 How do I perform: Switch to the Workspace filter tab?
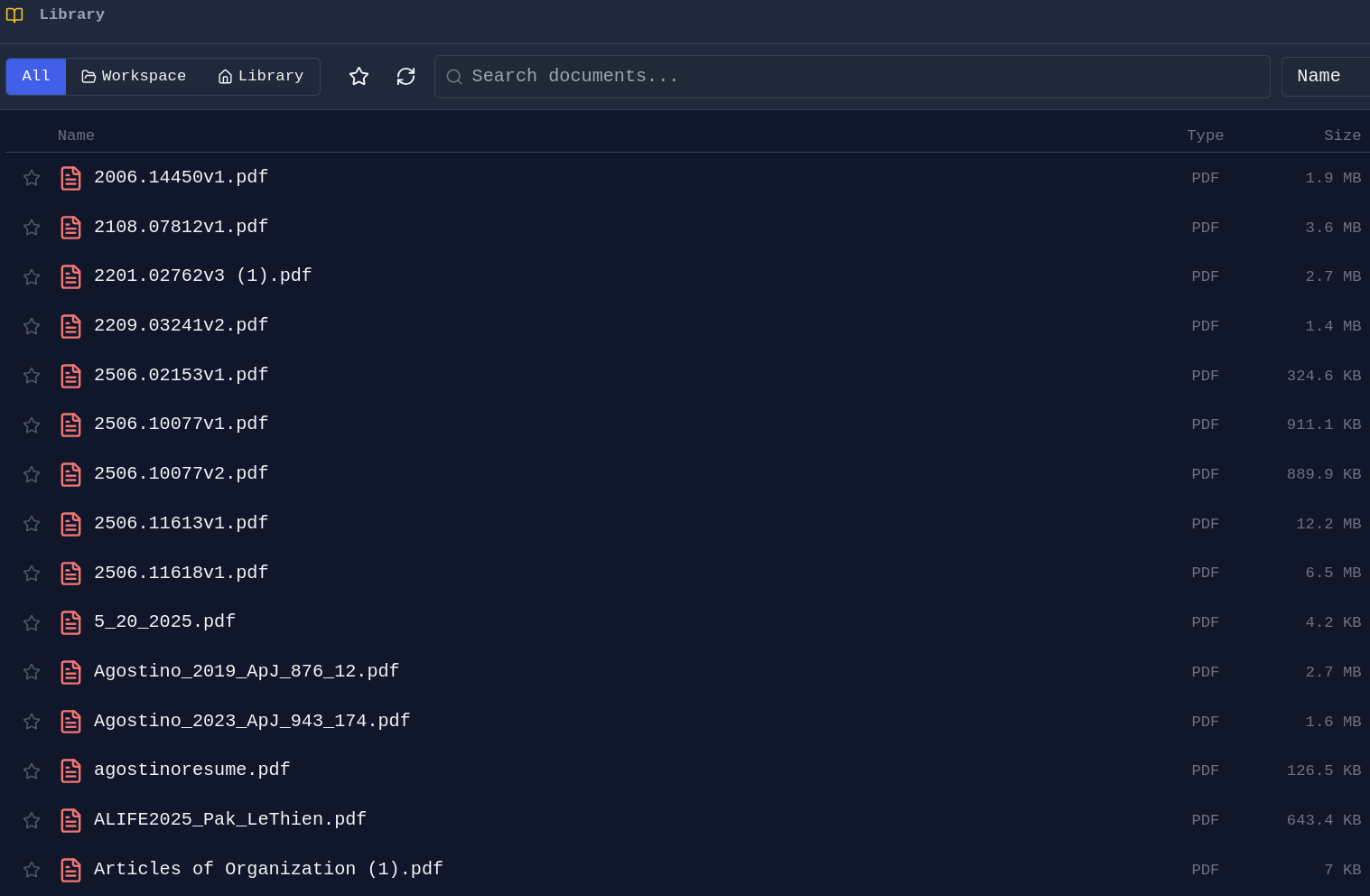tap(134, 77)
